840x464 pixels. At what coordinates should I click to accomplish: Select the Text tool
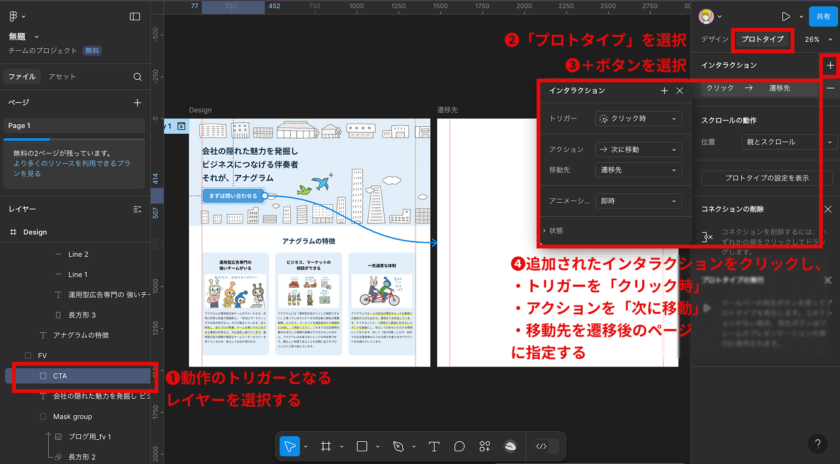point(435,446)
